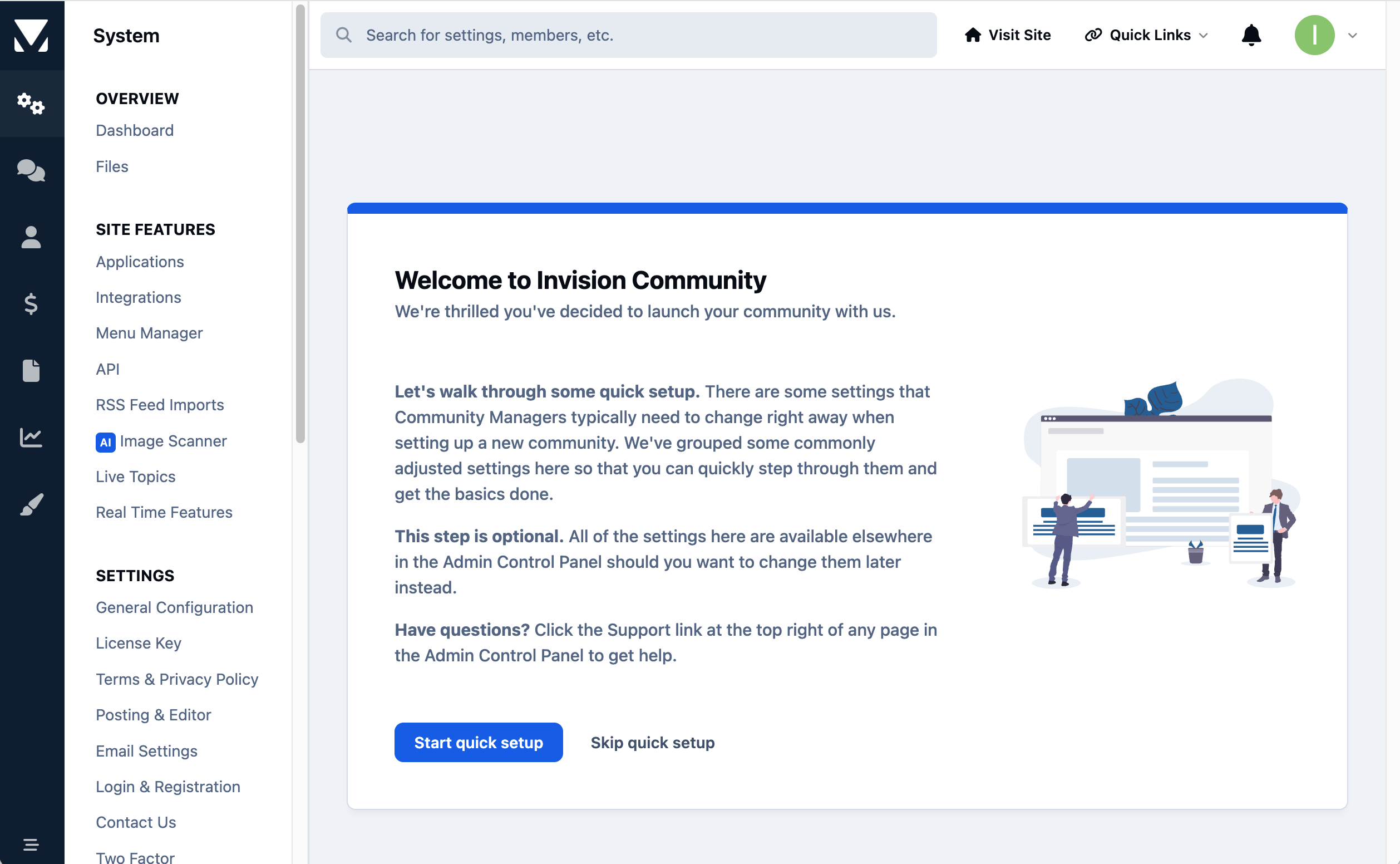Viewport: 1400px width, 864px height.
Task: Click the chevron beside the avatar
Action: coord(1353,36)
